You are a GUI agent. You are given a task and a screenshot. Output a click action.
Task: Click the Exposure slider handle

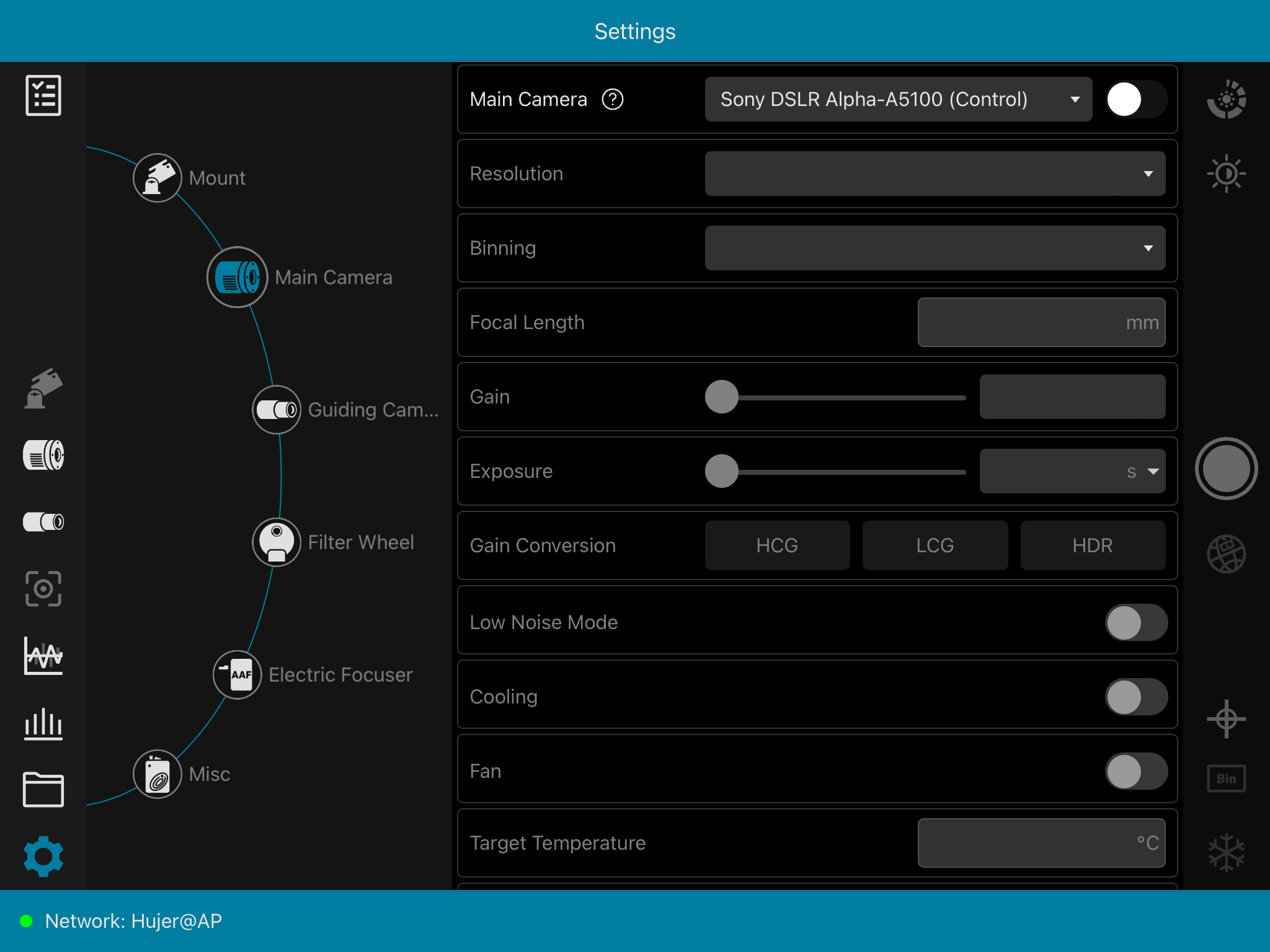pos(722,471)
